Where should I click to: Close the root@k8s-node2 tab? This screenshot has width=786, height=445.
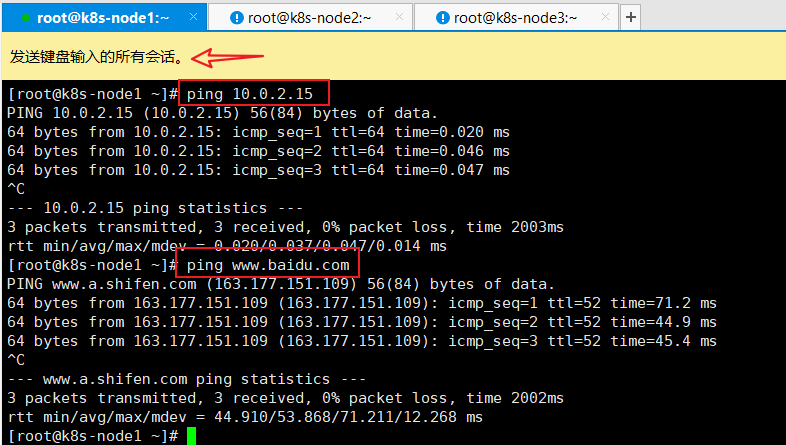click(400, 17)
